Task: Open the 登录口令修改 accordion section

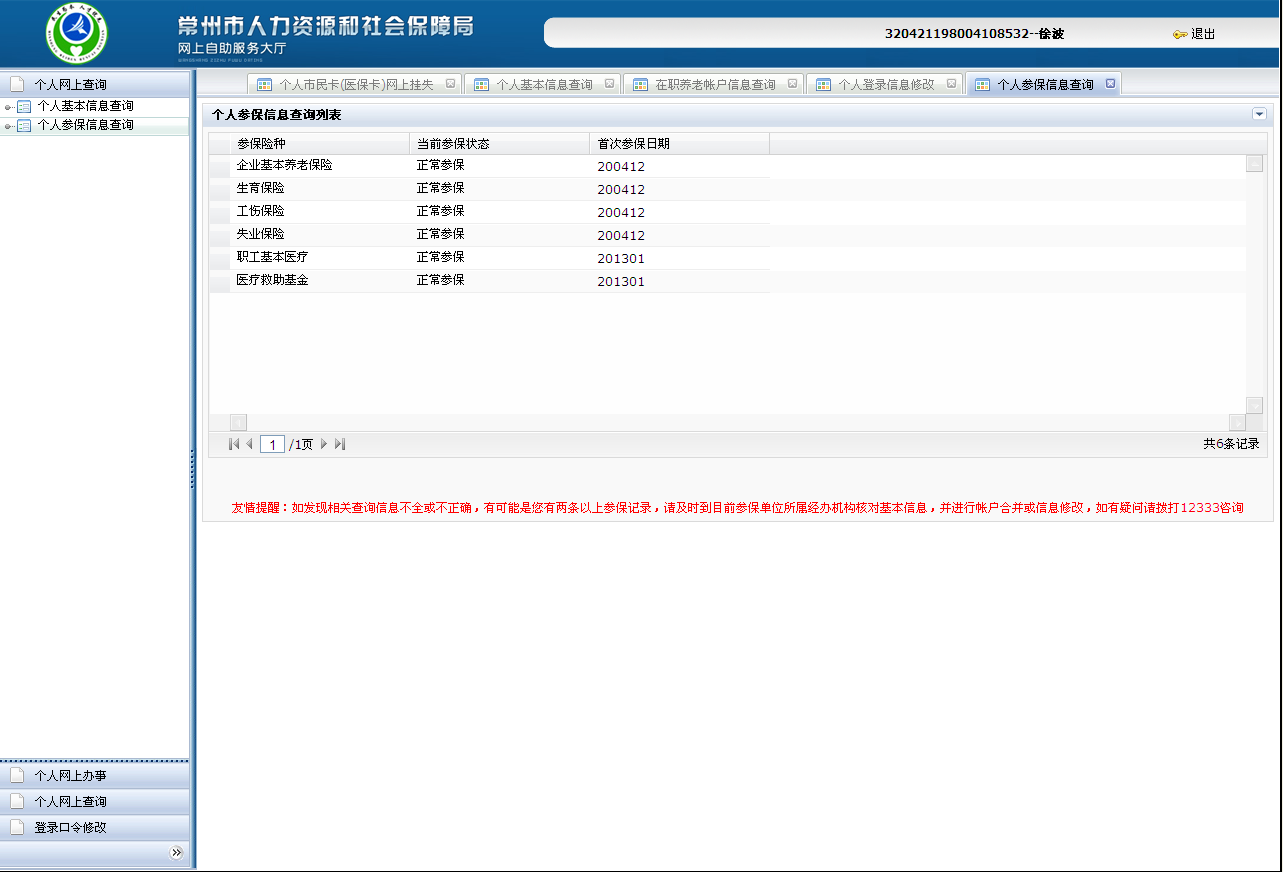Action: [x=95, y=828]
